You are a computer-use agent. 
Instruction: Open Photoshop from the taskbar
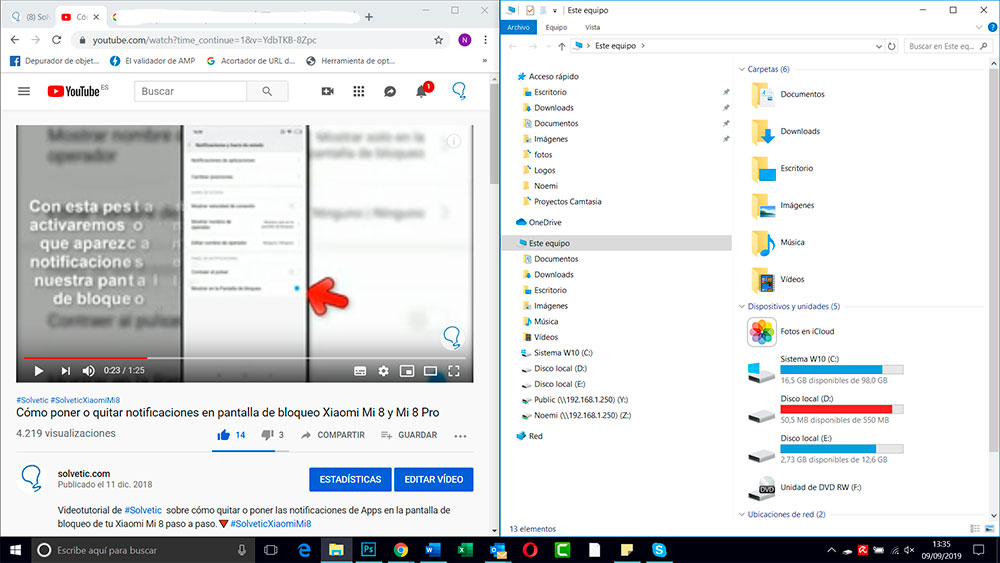[369, 550]
